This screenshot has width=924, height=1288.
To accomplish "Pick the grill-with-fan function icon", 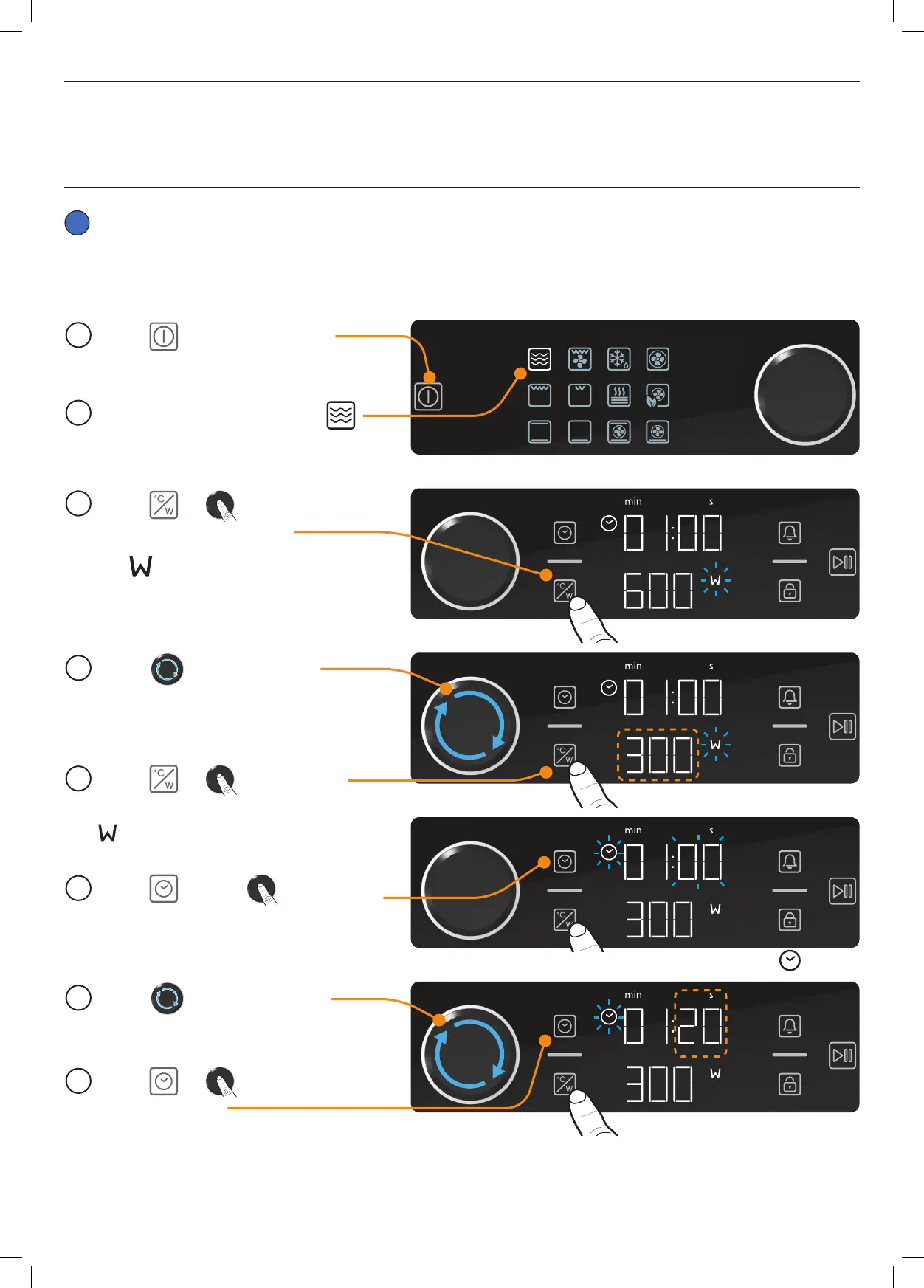I will (579, 359).
